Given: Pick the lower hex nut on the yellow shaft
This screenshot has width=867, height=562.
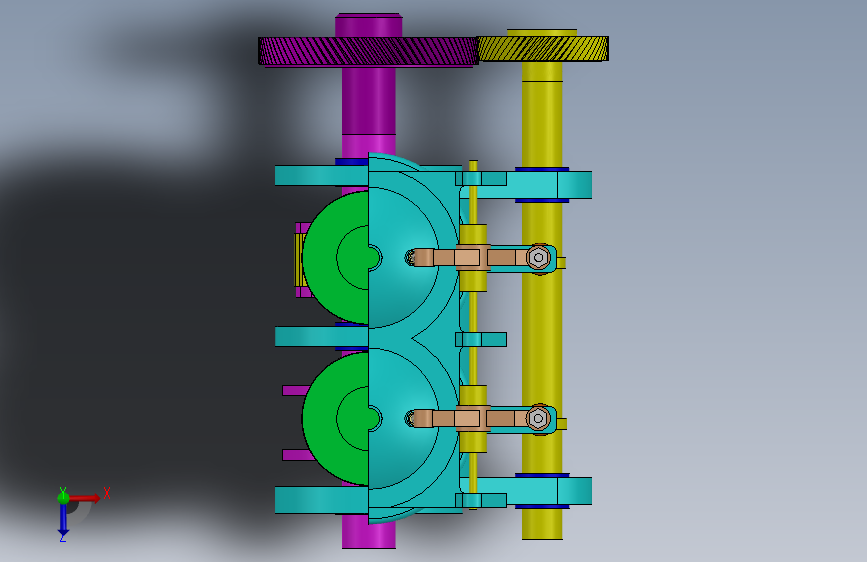Looking at the screenshot, I should point(539,418).
